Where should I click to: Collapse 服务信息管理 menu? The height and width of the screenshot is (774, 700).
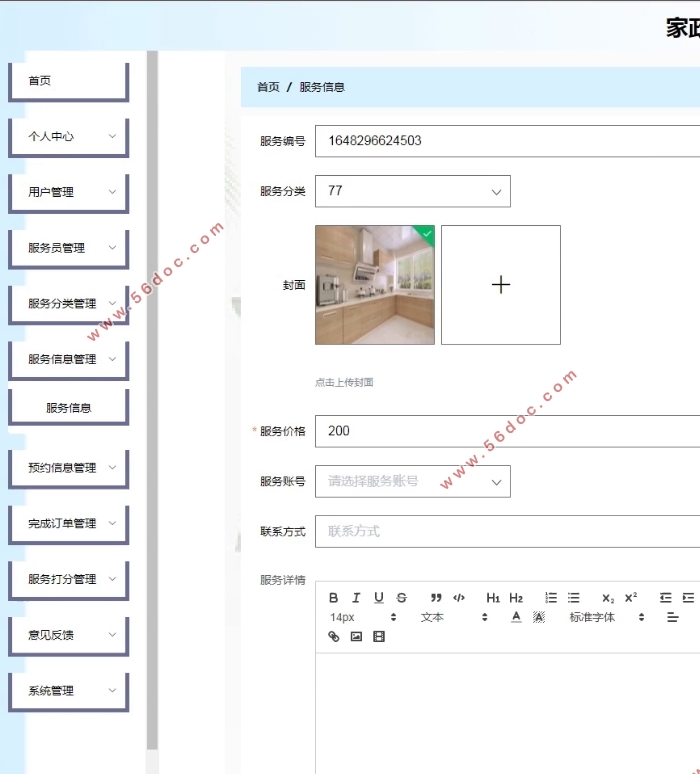pos(69,360)
